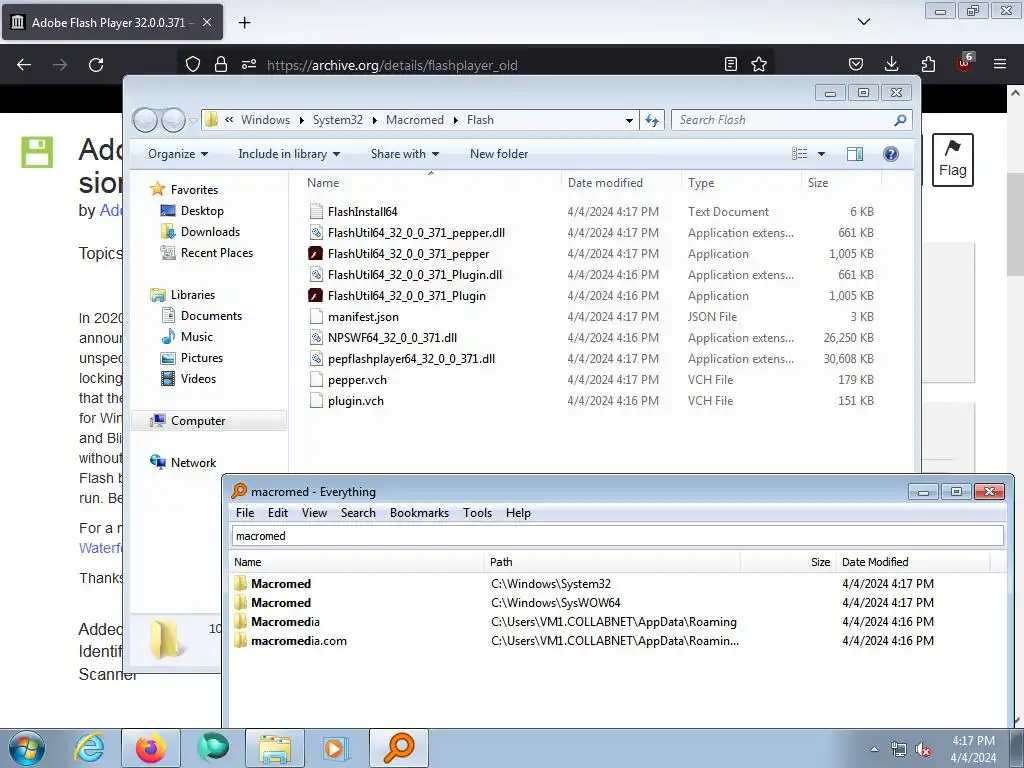Flag this archive.org item
Viewport: 1024px width, 768px height.
pos(952,160)
